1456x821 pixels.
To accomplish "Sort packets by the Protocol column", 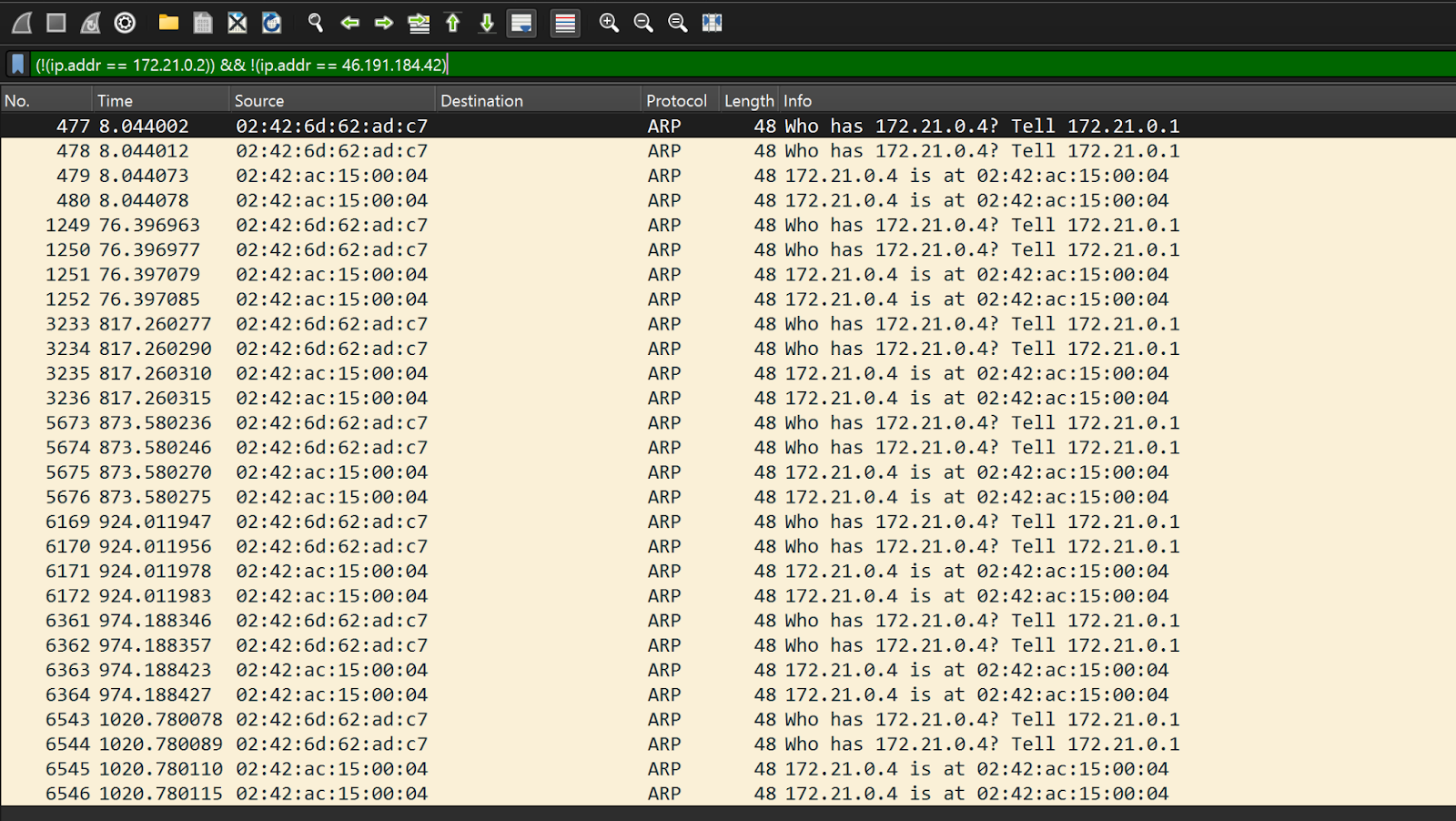I will click(680, 100).
